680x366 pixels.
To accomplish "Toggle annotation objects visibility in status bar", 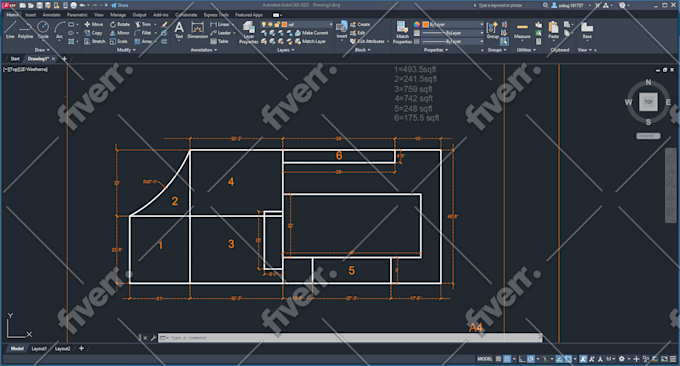I will pos(583,359).
